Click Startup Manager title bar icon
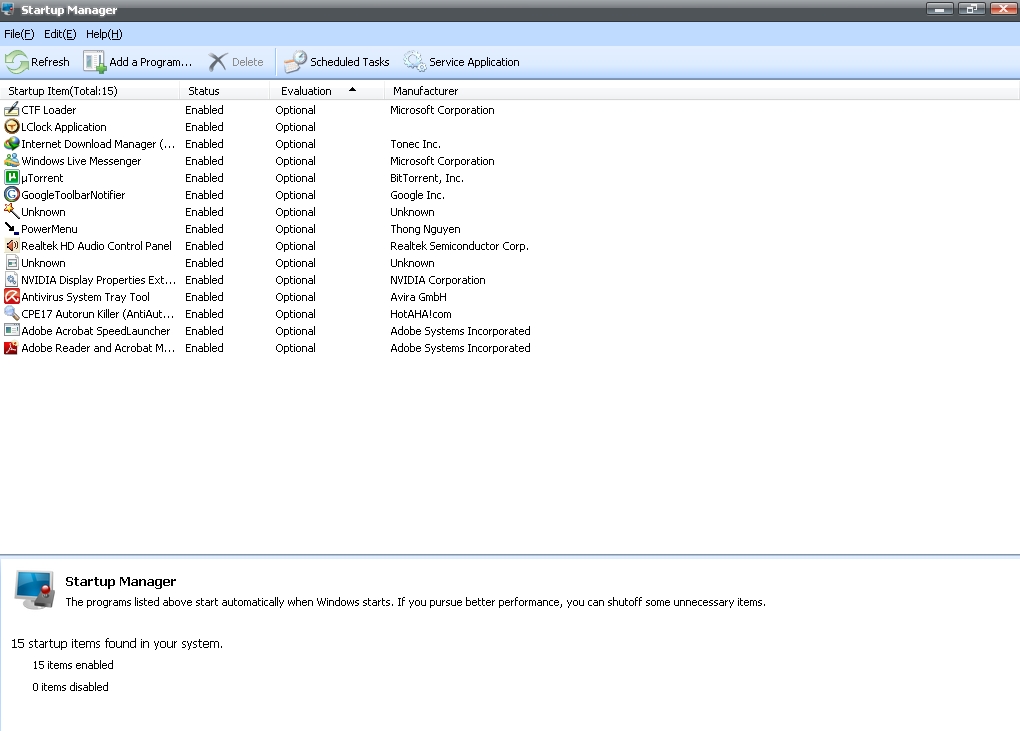 pos(8,9)
